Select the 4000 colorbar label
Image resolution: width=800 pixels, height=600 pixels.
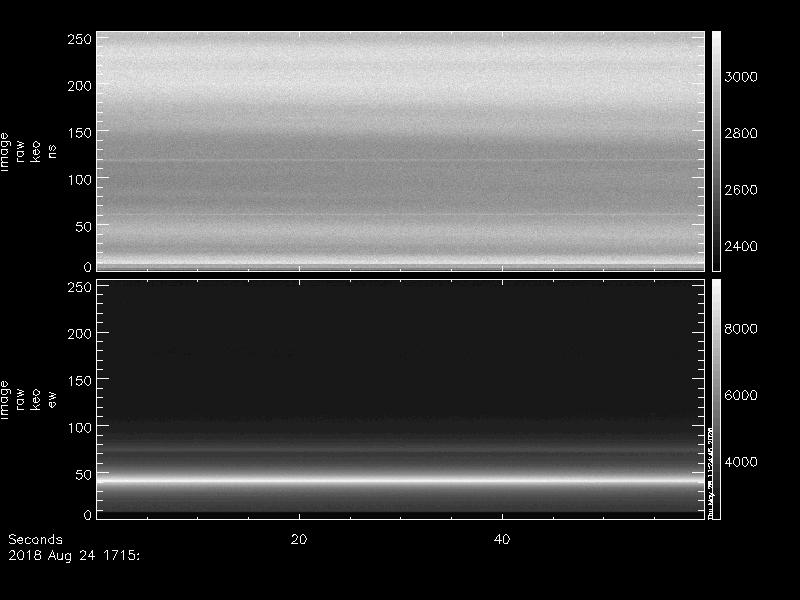click(x=741, y=462)
